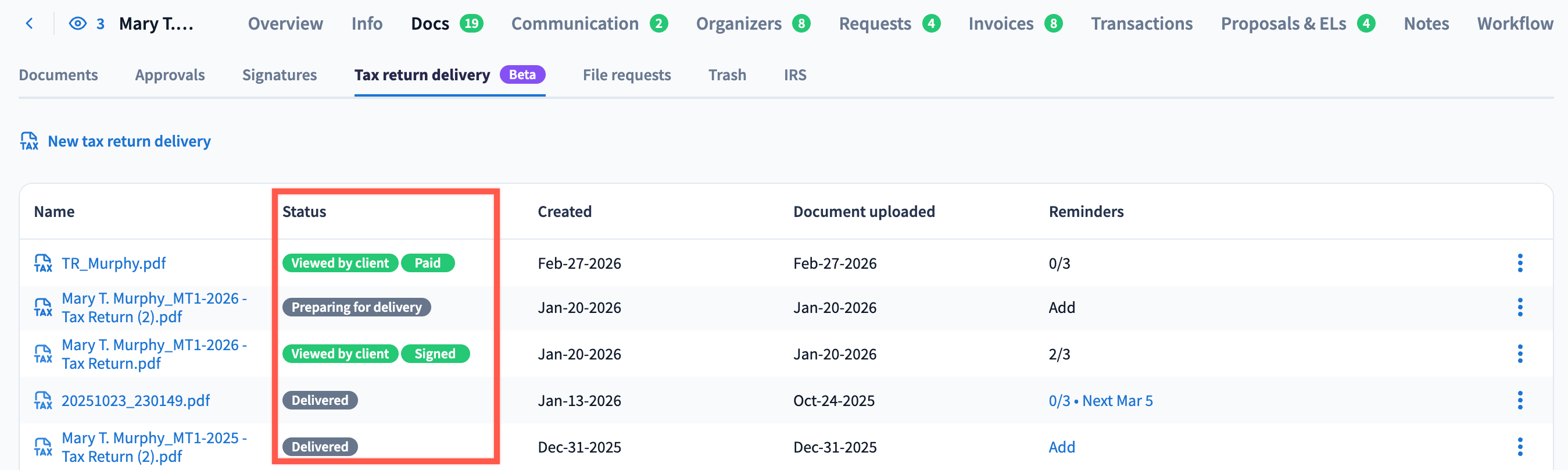Click the tax file icon for 20251023_230149.pdf

(43, 401)
